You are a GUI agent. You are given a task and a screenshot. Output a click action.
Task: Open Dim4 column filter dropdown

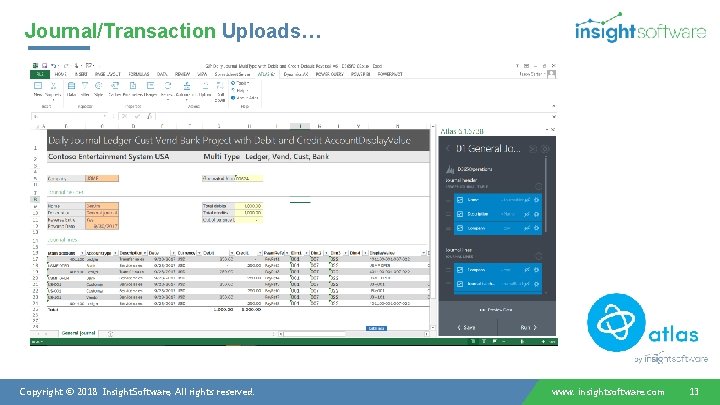366,253
